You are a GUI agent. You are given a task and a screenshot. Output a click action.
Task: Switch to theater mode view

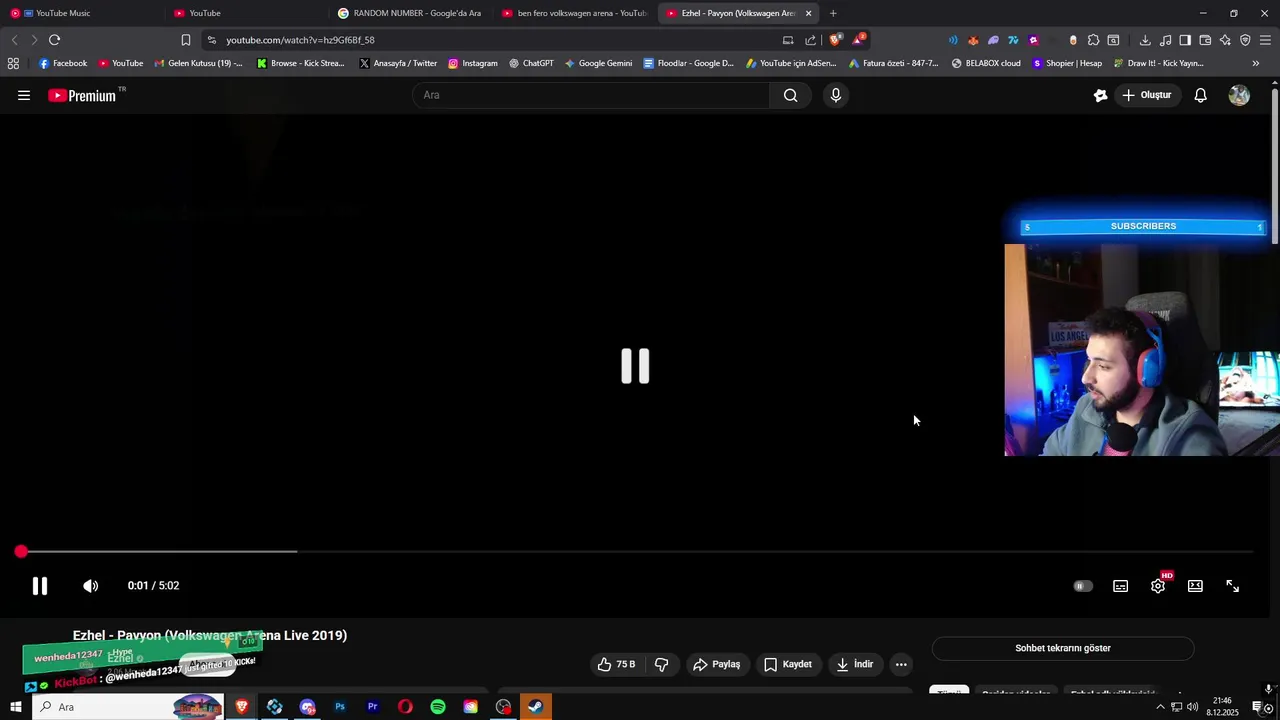[x=1195, y=586]
